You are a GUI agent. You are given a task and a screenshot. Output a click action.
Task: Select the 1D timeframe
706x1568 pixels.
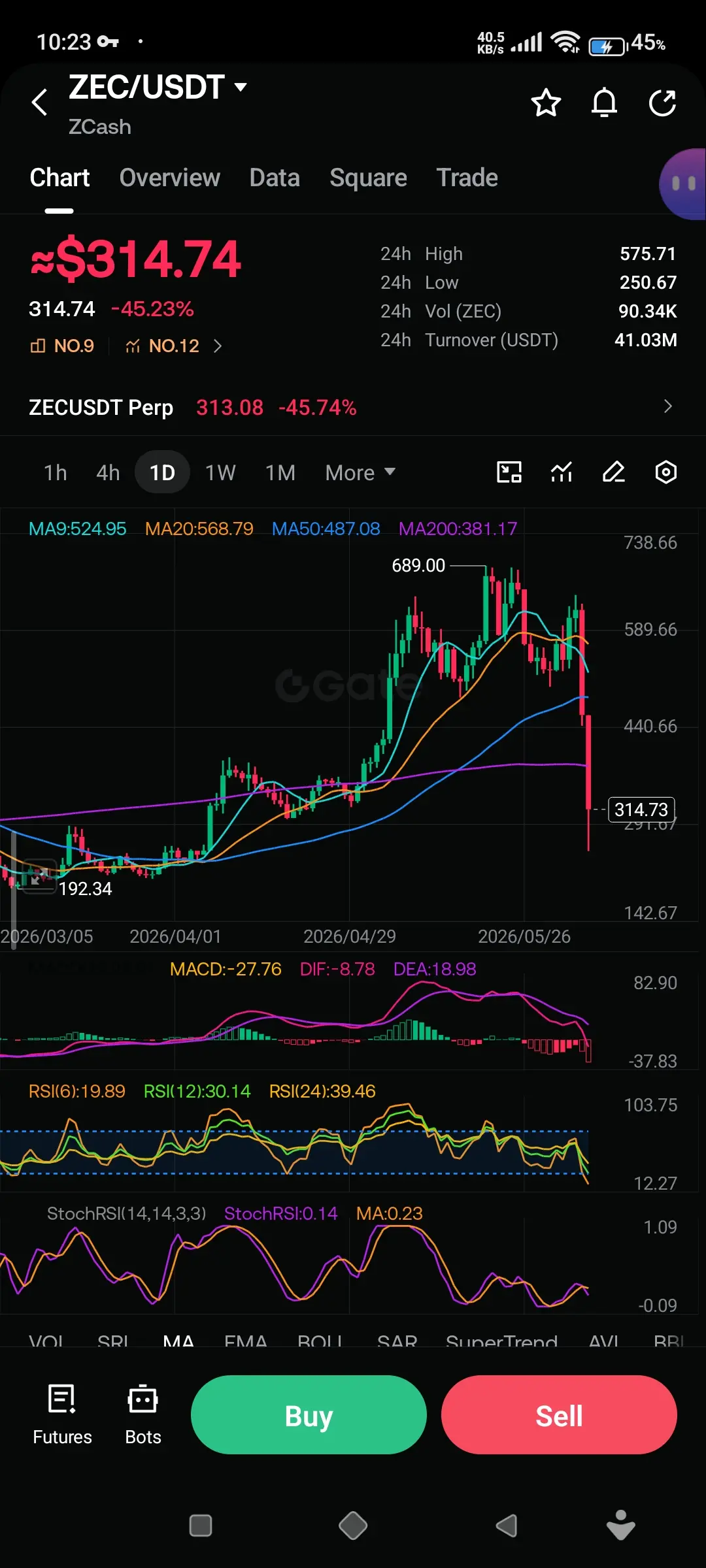162,472
